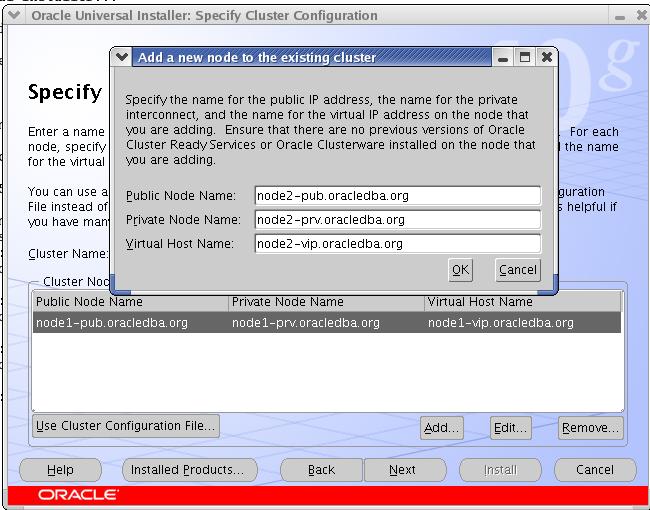Viewport: 650px width, 510px height.
Task: Select the Virtual Host Name column header
Action: [x=523, y=301]
